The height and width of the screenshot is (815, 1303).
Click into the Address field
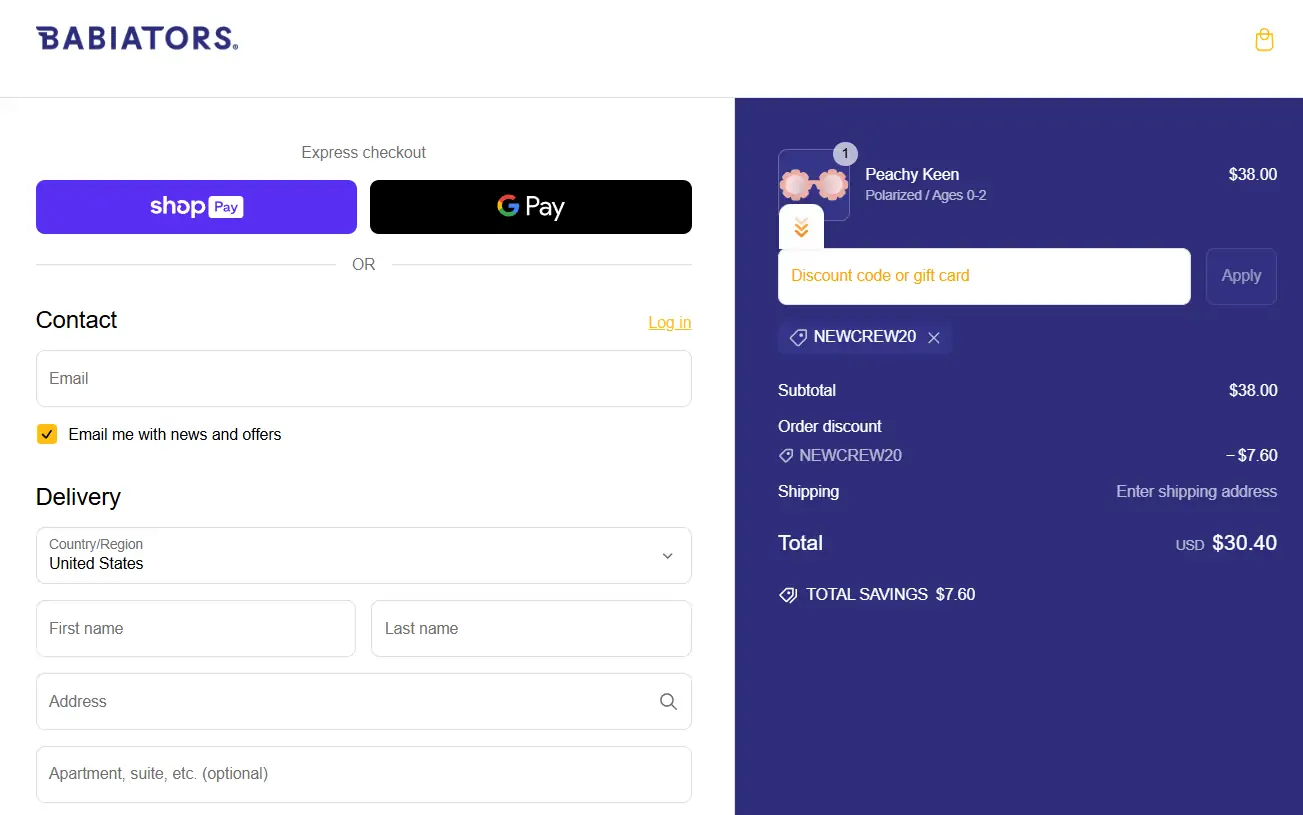(364, 701)
